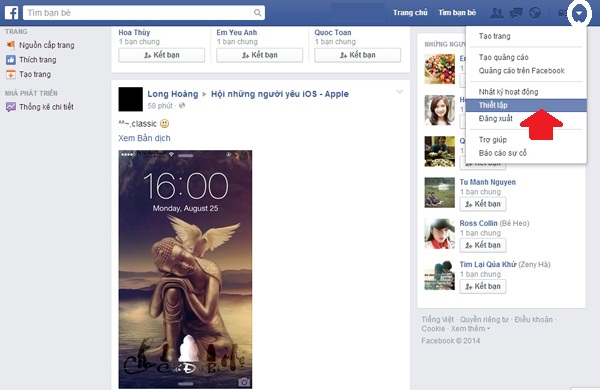Click the Tạo trang plus icon in sidebar
600x390 pixels.
click(x=10, y=74)
